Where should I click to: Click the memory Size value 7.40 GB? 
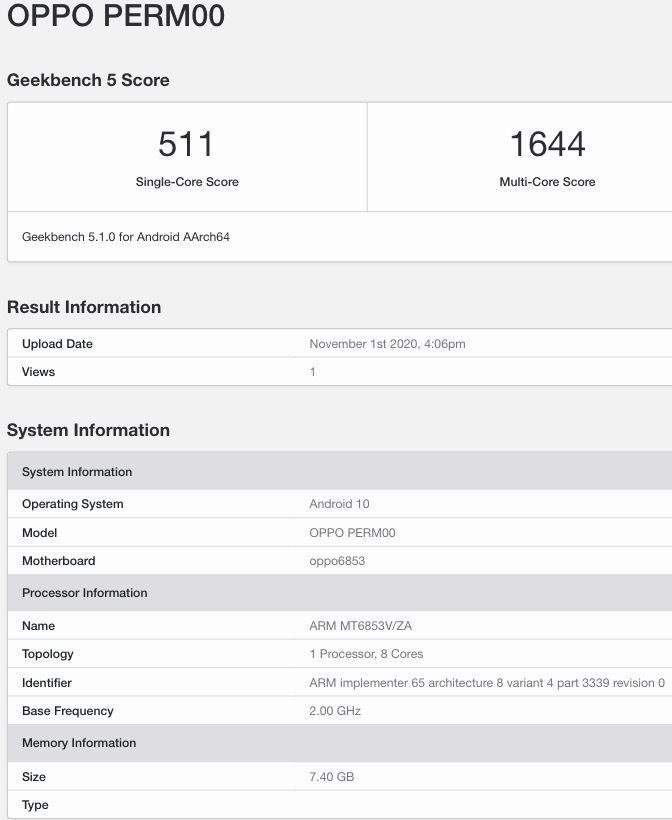(332, 777)
